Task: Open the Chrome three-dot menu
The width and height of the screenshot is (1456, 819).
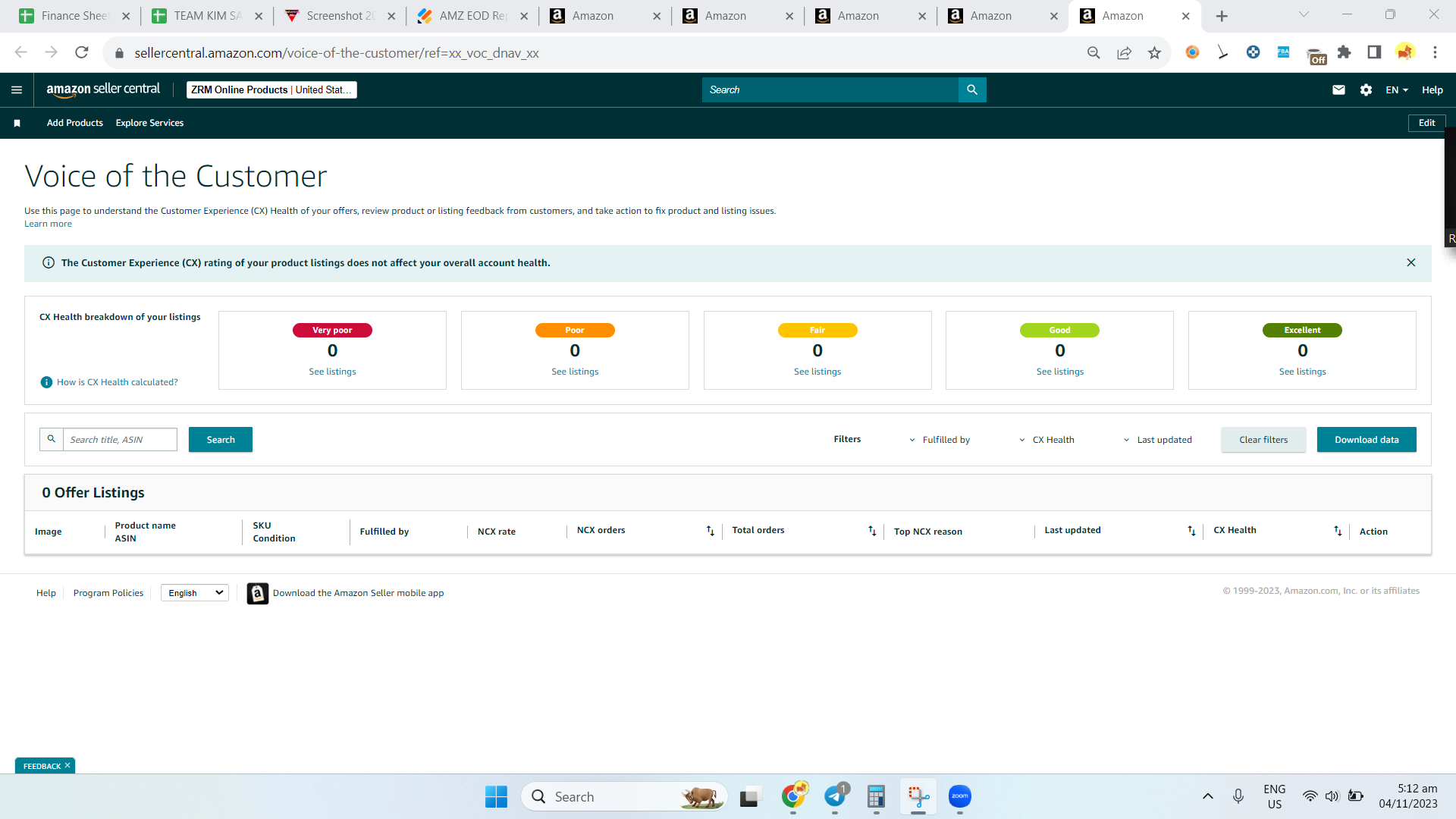Action: coord(1435,52)
